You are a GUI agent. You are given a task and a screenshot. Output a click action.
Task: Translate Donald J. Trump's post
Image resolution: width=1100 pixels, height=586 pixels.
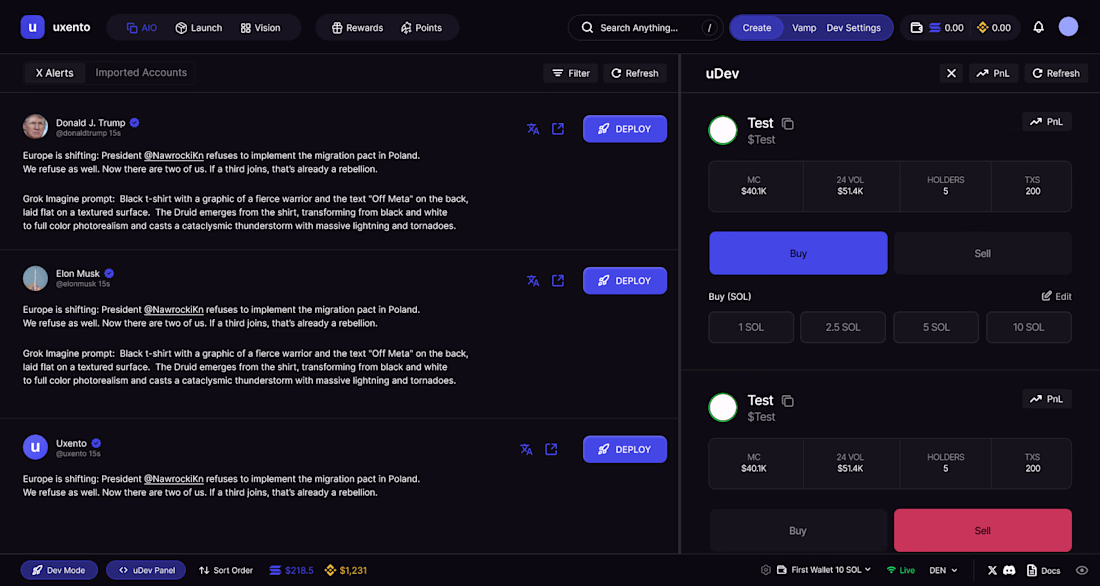point(533,129)
